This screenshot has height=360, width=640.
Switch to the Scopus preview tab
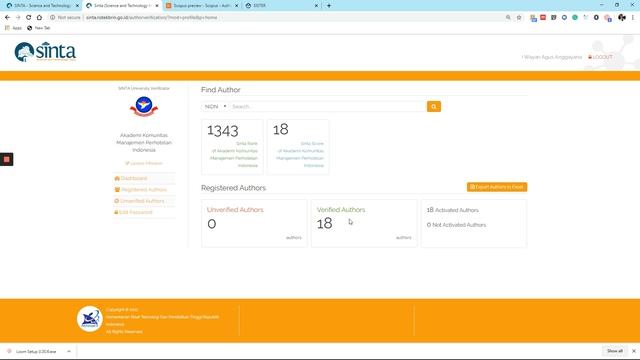pyautogui.click(x=202, y=6)
